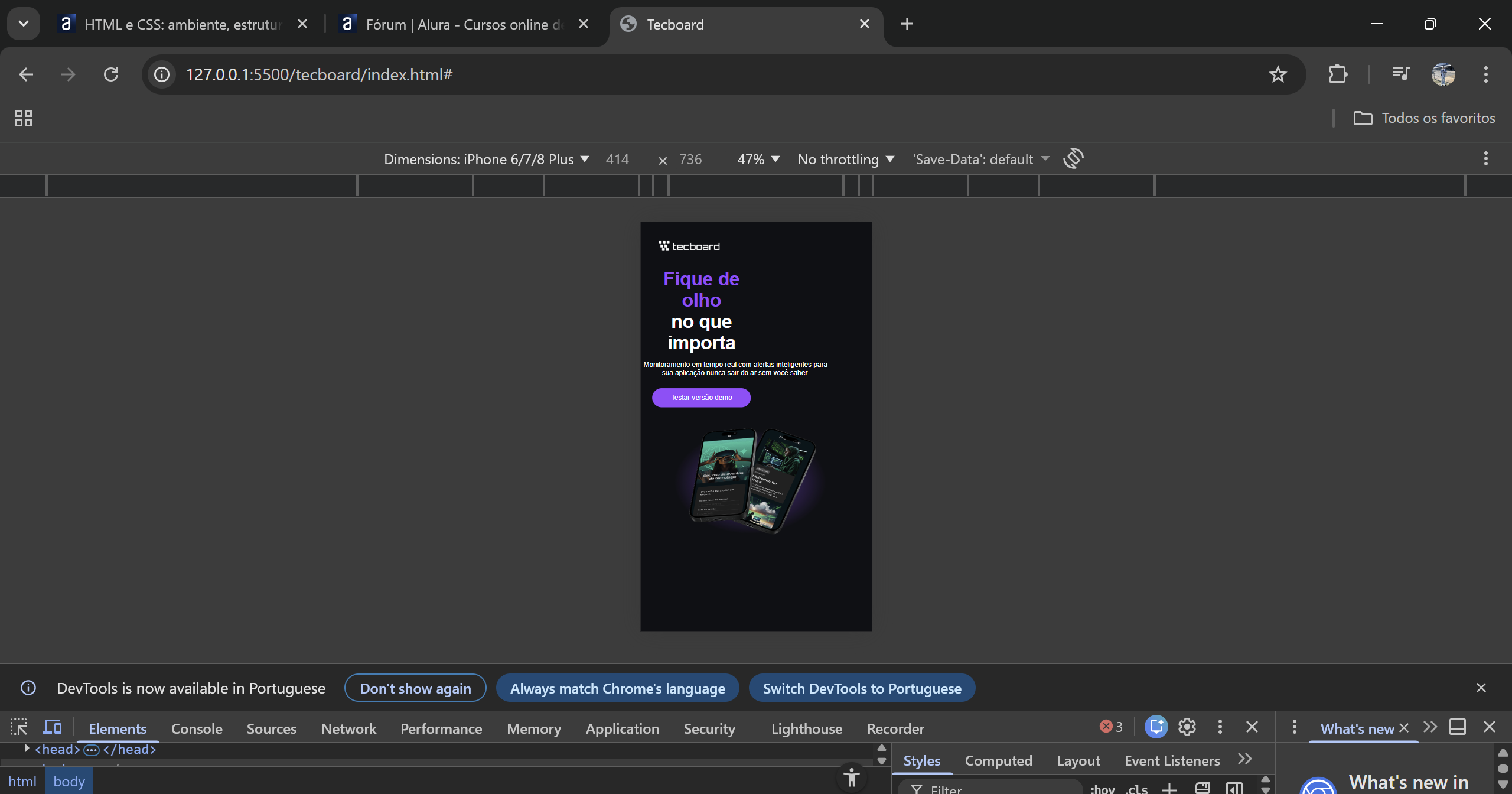Open the tab groups grid icon
The image size is (1512, 794).
pyautogui.click(x=24, y=118)
